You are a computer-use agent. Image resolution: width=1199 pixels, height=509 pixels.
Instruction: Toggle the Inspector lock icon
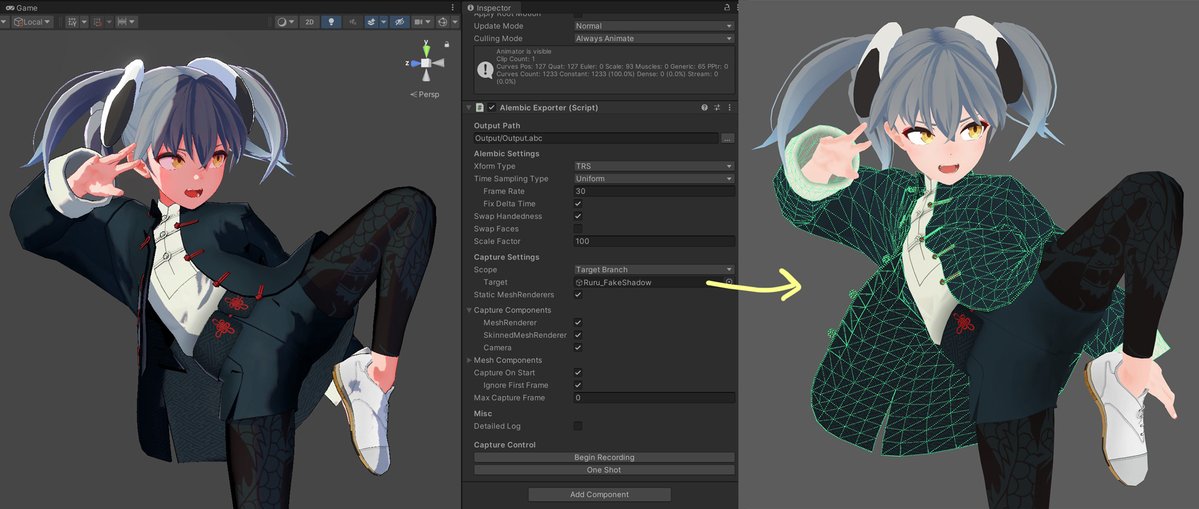727,7
